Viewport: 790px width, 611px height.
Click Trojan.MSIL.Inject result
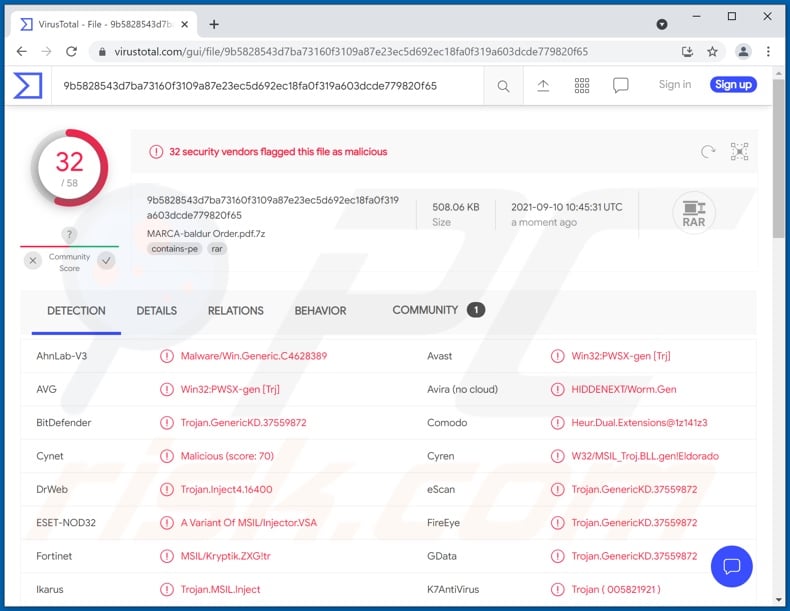point(220,589)
